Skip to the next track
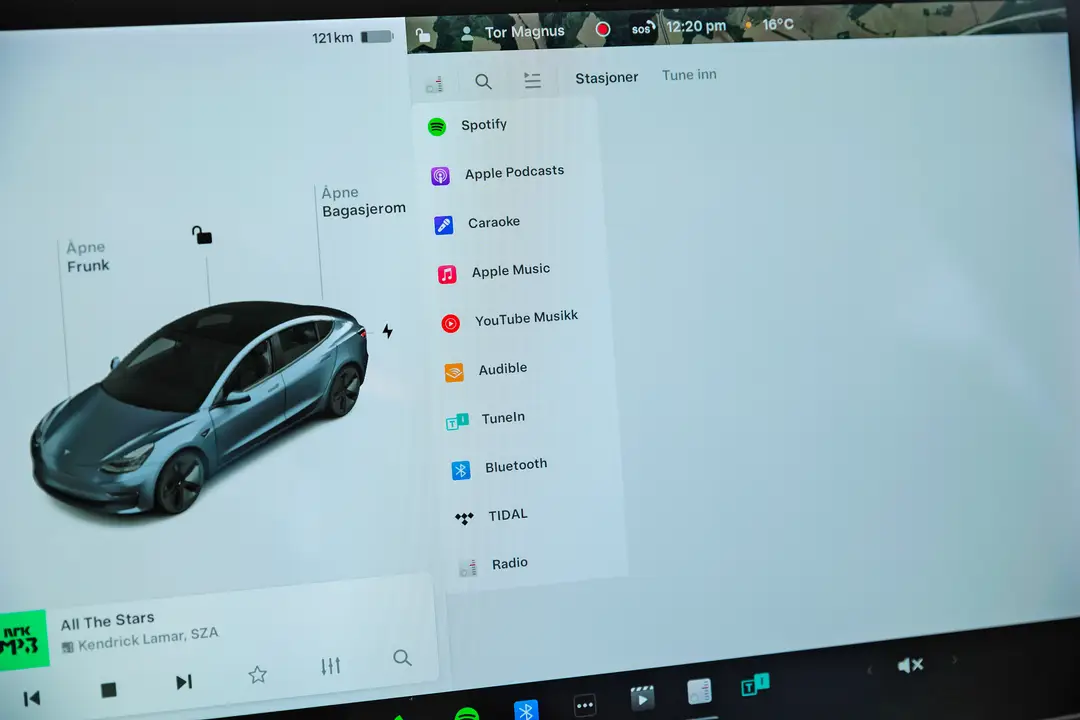Image resolution: width=1080 pixels, height=720 pixels. (x=184, y=681)
